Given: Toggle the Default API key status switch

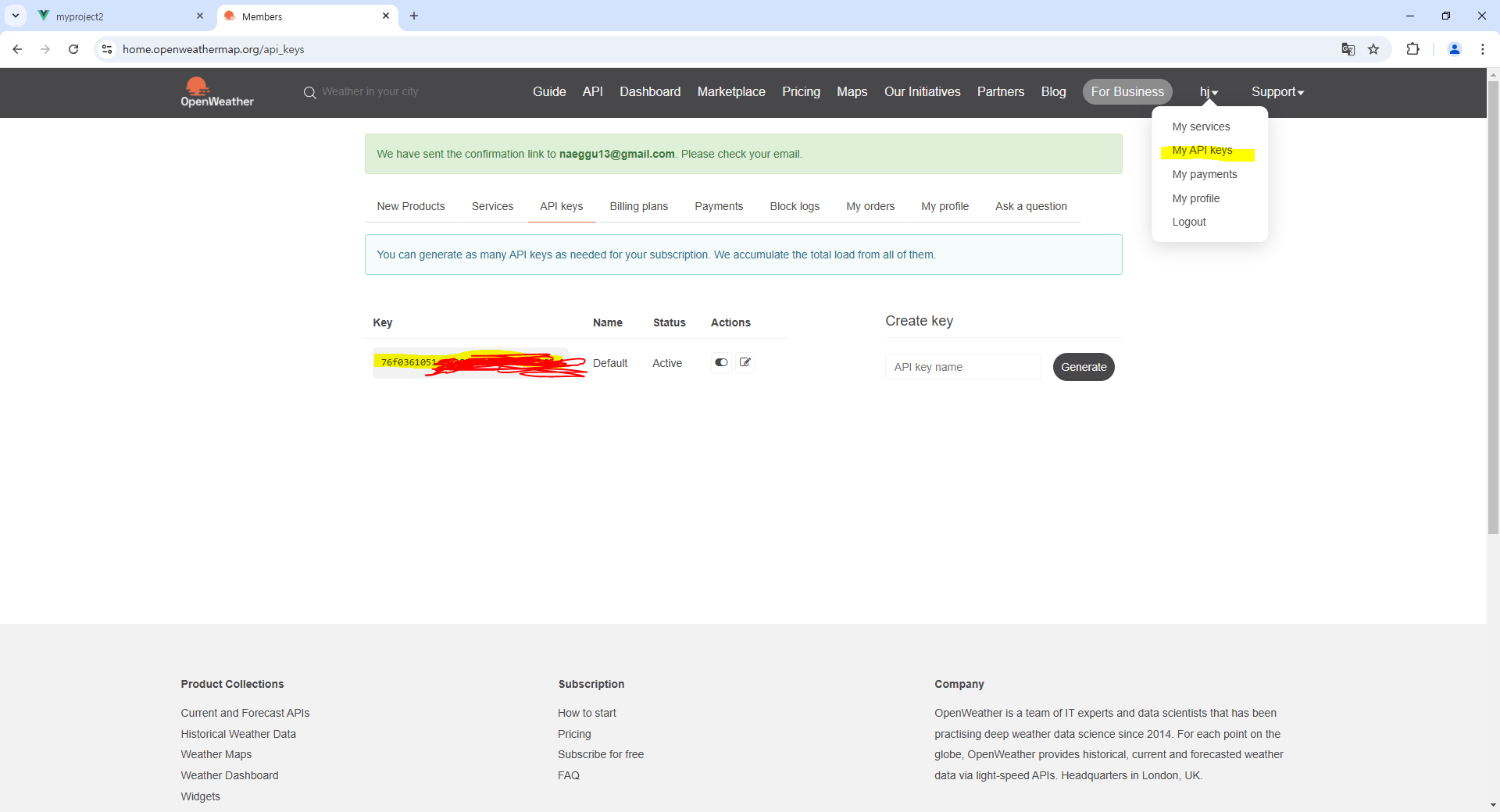Looking at the screenshot, I should point(721,362).
